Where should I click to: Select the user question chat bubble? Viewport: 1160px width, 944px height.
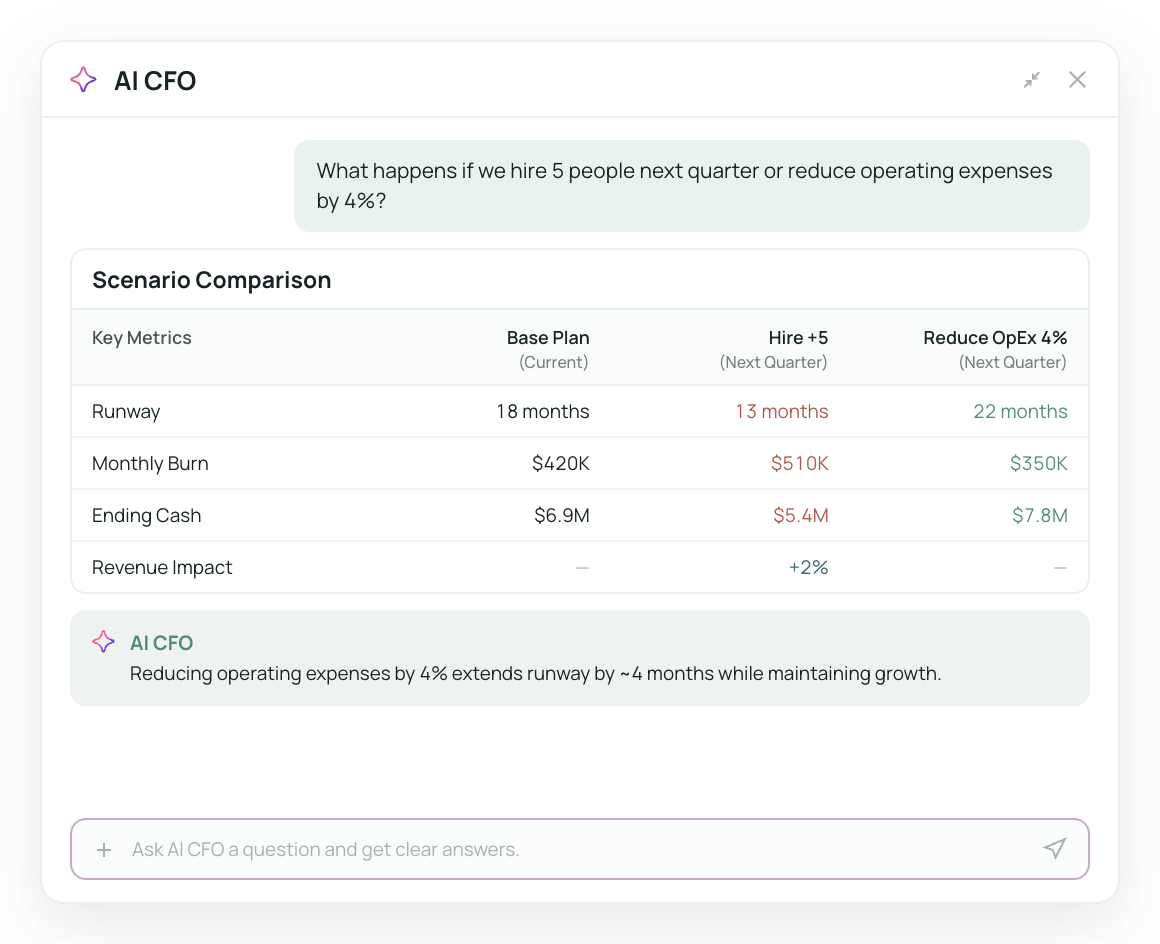[x=692, y=186]
